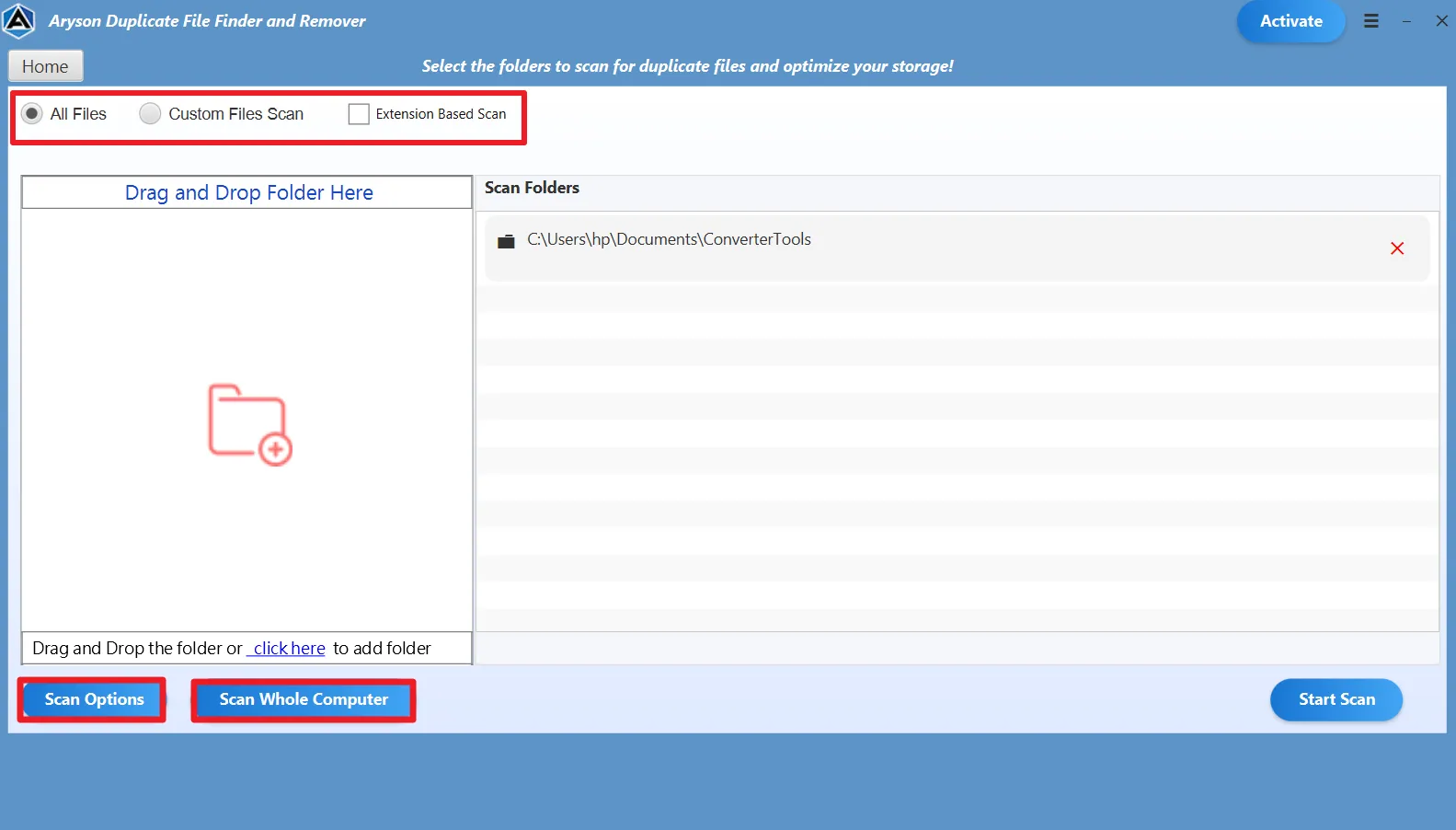Open Scan Options
The height and width of the screenshot is (830, 1456).
click(x=94, y=699)
